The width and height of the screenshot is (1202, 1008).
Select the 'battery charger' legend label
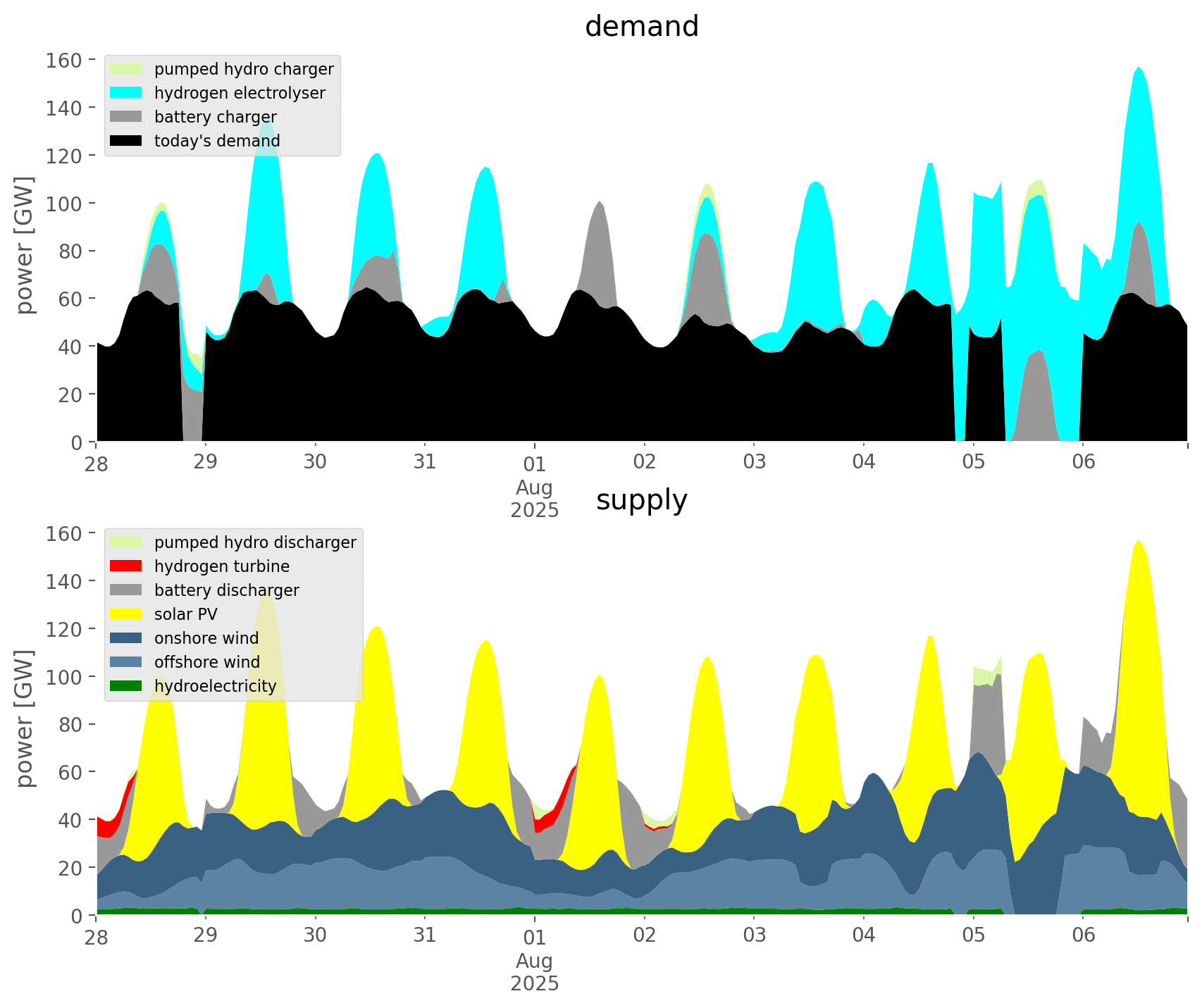click(x=215, y=117)
